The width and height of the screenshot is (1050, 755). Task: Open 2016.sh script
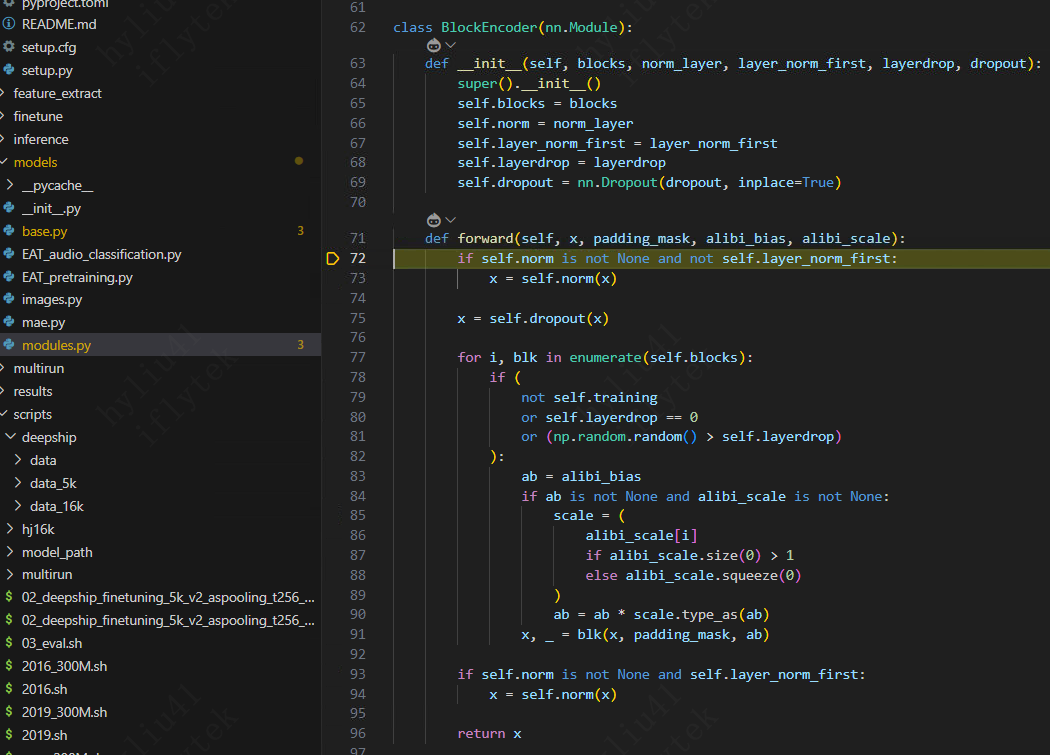coord(44,689)
